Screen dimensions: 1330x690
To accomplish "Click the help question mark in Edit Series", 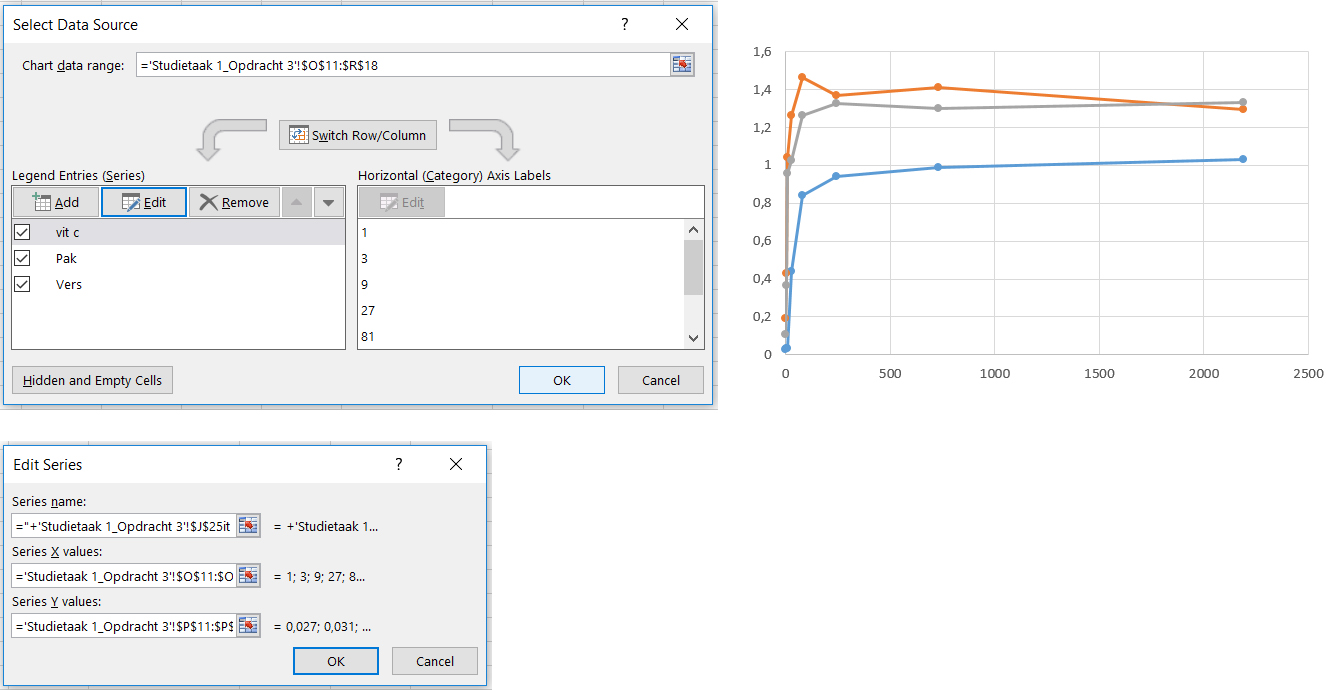I will 399,464.
